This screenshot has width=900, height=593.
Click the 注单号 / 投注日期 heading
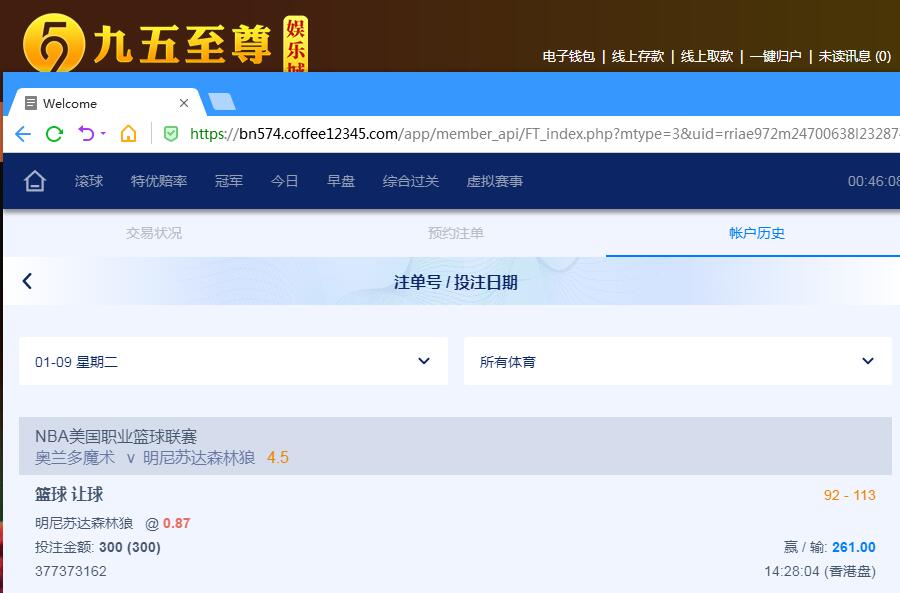point(456,282)
